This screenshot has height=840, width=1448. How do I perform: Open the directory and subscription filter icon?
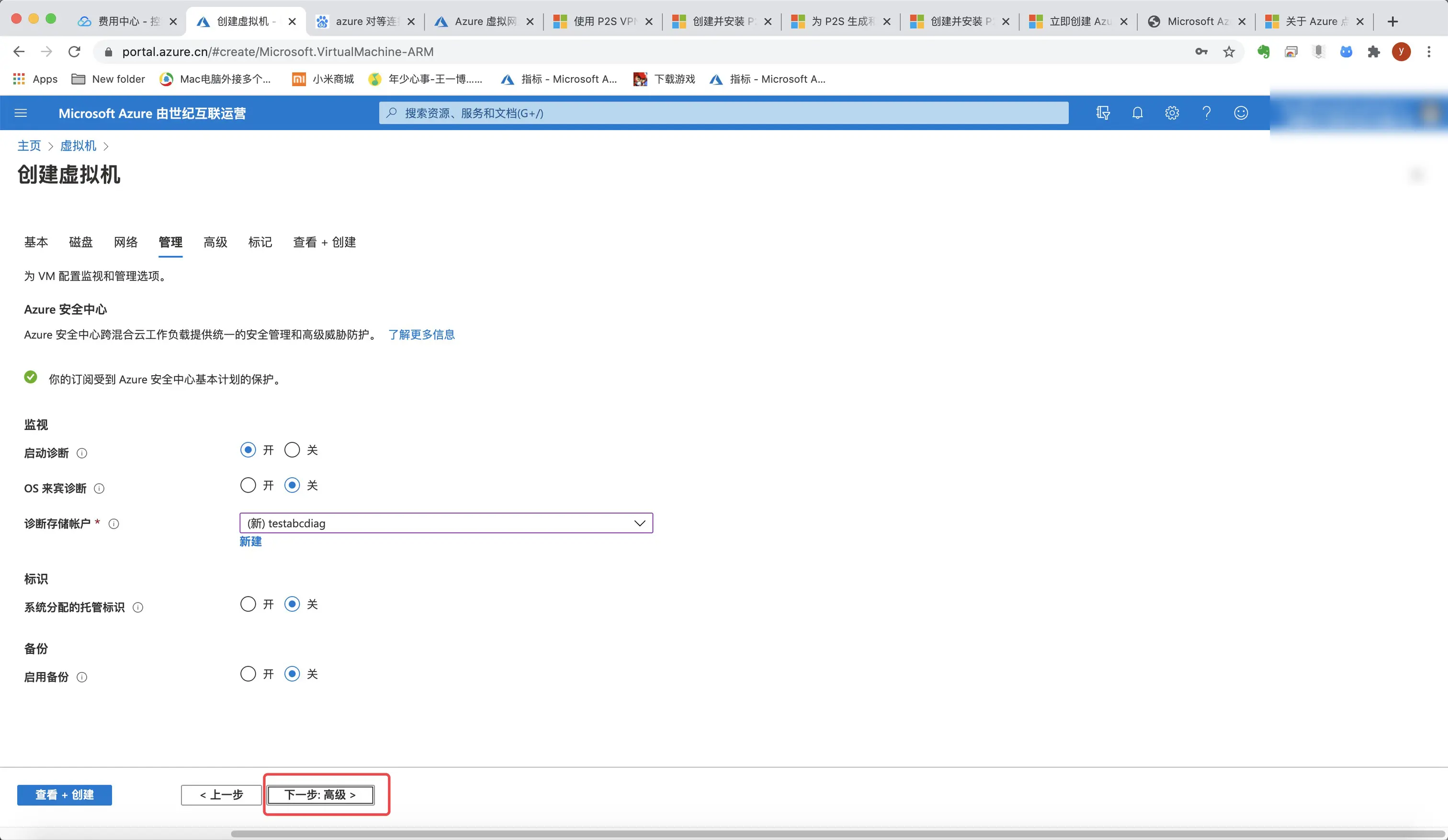[x=1103, y=113]
